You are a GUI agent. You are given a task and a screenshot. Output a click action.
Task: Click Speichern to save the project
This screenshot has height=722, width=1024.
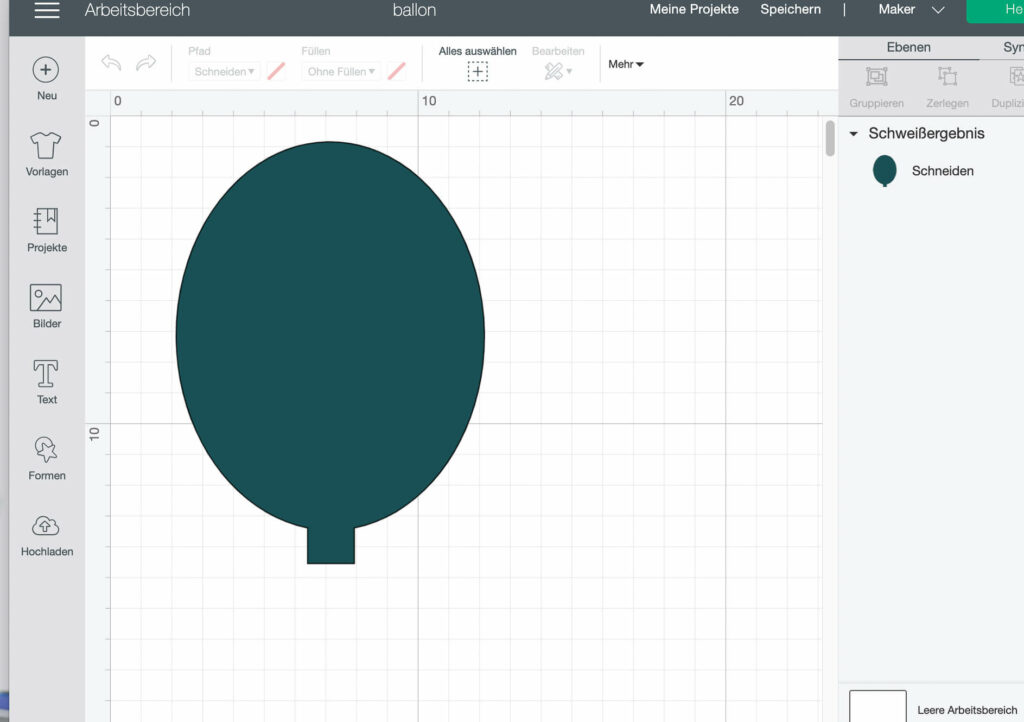click(x=790, y=9)
